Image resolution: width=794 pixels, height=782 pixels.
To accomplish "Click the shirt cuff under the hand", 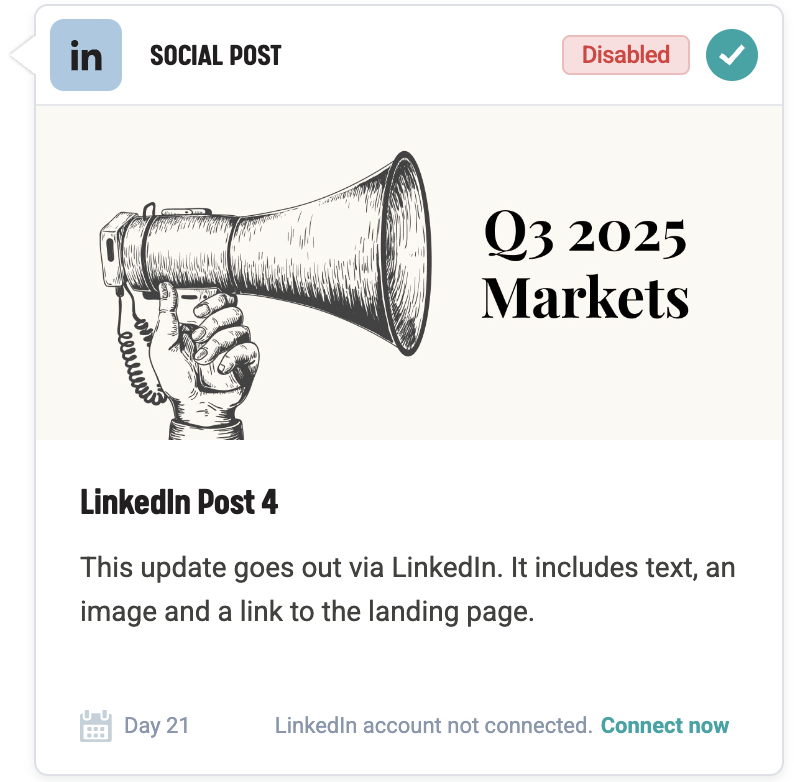I will point(207,428).
